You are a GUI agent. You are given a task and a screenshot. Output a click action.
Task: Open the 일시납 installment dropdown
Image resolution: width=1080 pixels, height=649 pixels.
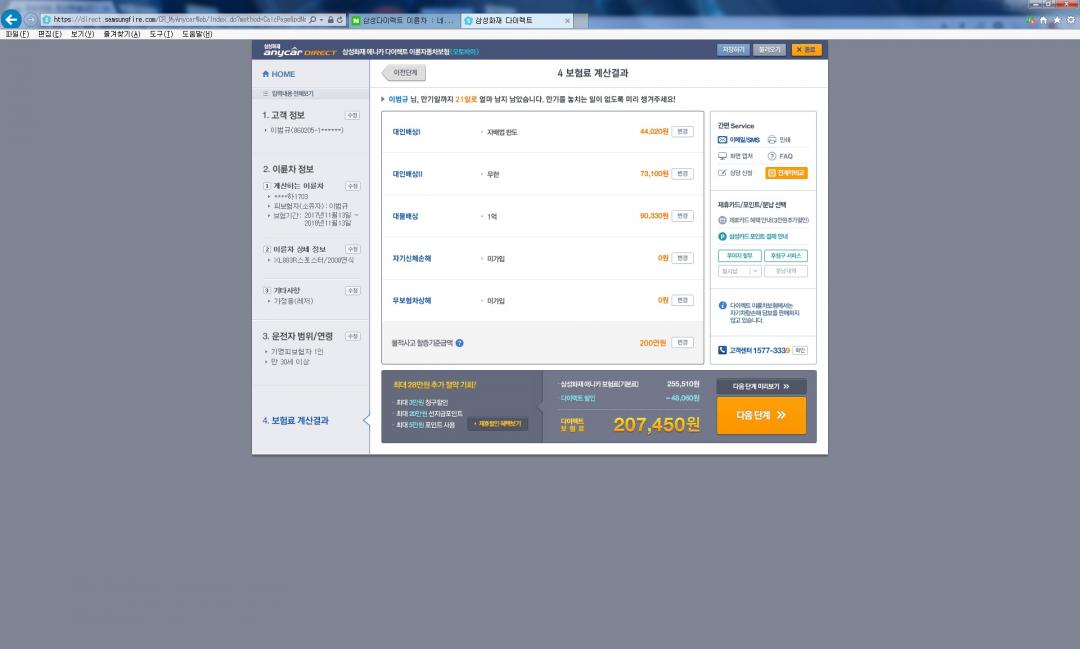pyautogui.click(x=740, y=271)
